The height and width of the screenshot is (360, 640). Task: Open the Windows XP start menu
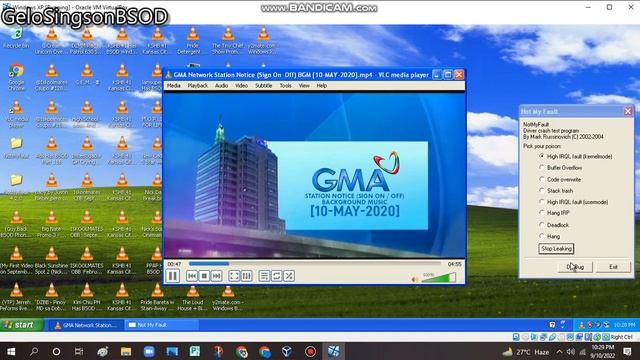(21, 325)
